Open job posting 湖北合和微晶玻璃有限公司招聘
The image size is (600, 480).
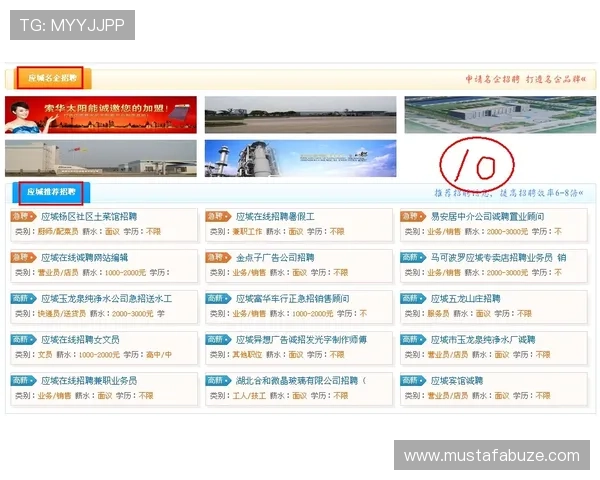click(x=301, y=380)
